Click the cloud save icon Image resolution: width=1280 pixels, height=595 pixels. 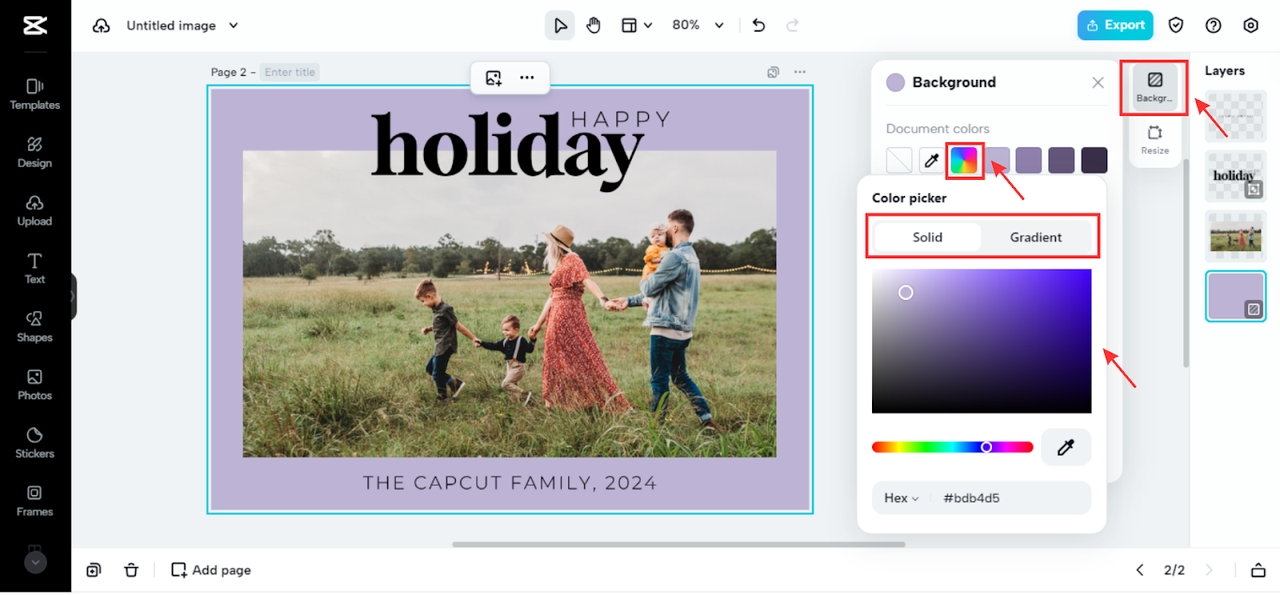coord(101,26)
